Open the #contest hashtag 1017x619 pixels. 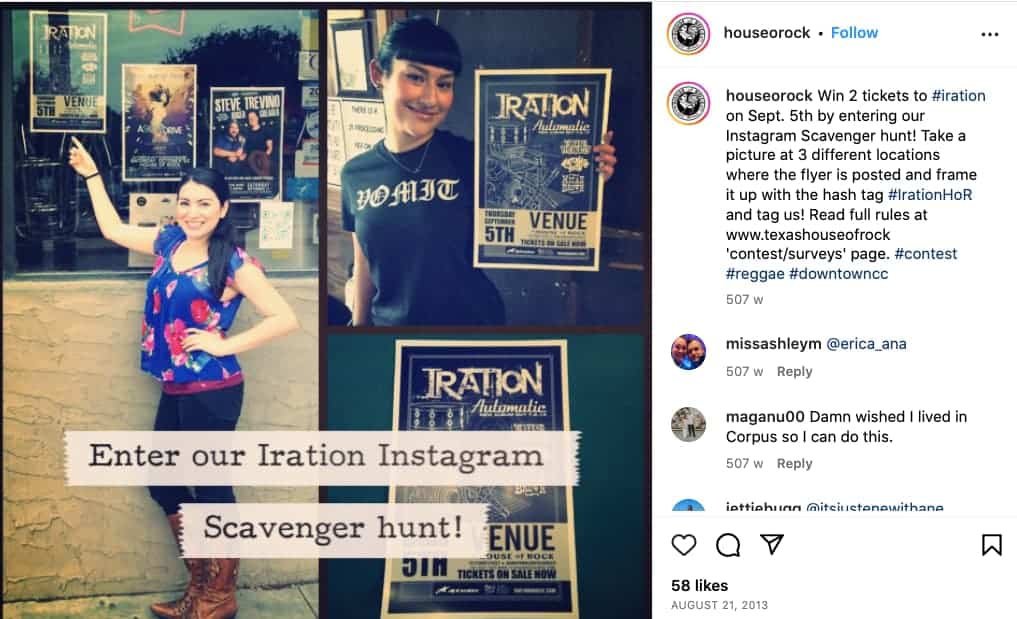(926, 254)
